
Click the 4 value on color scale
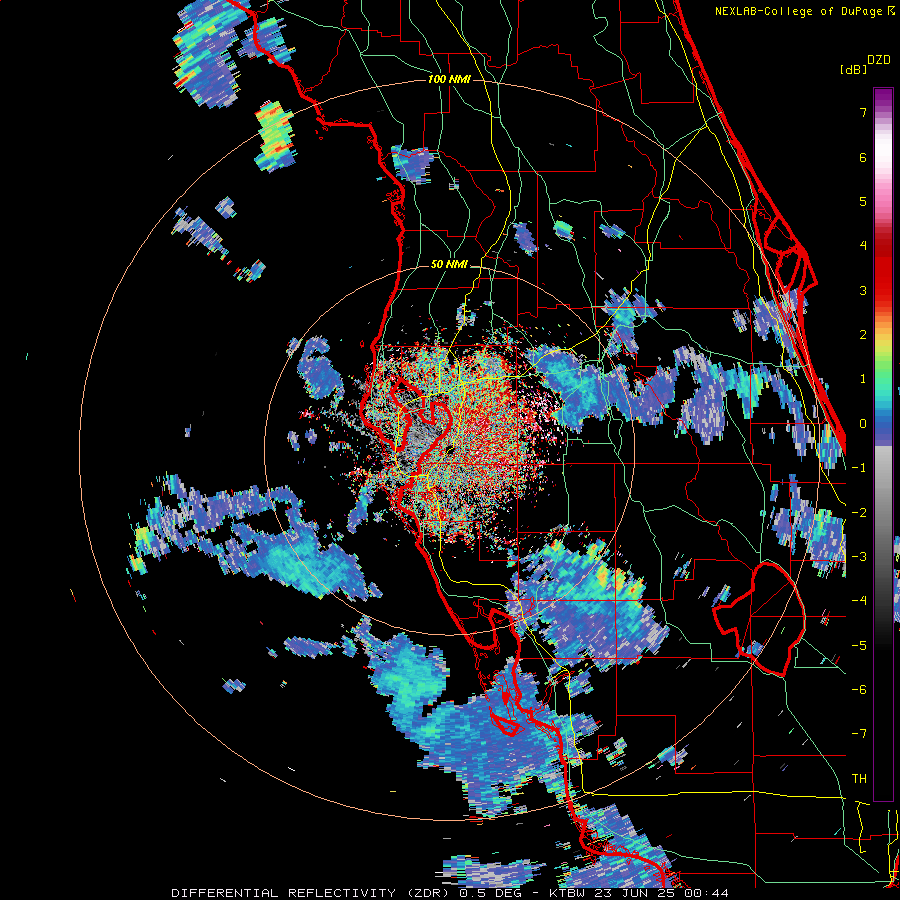(x=863, y=246)
